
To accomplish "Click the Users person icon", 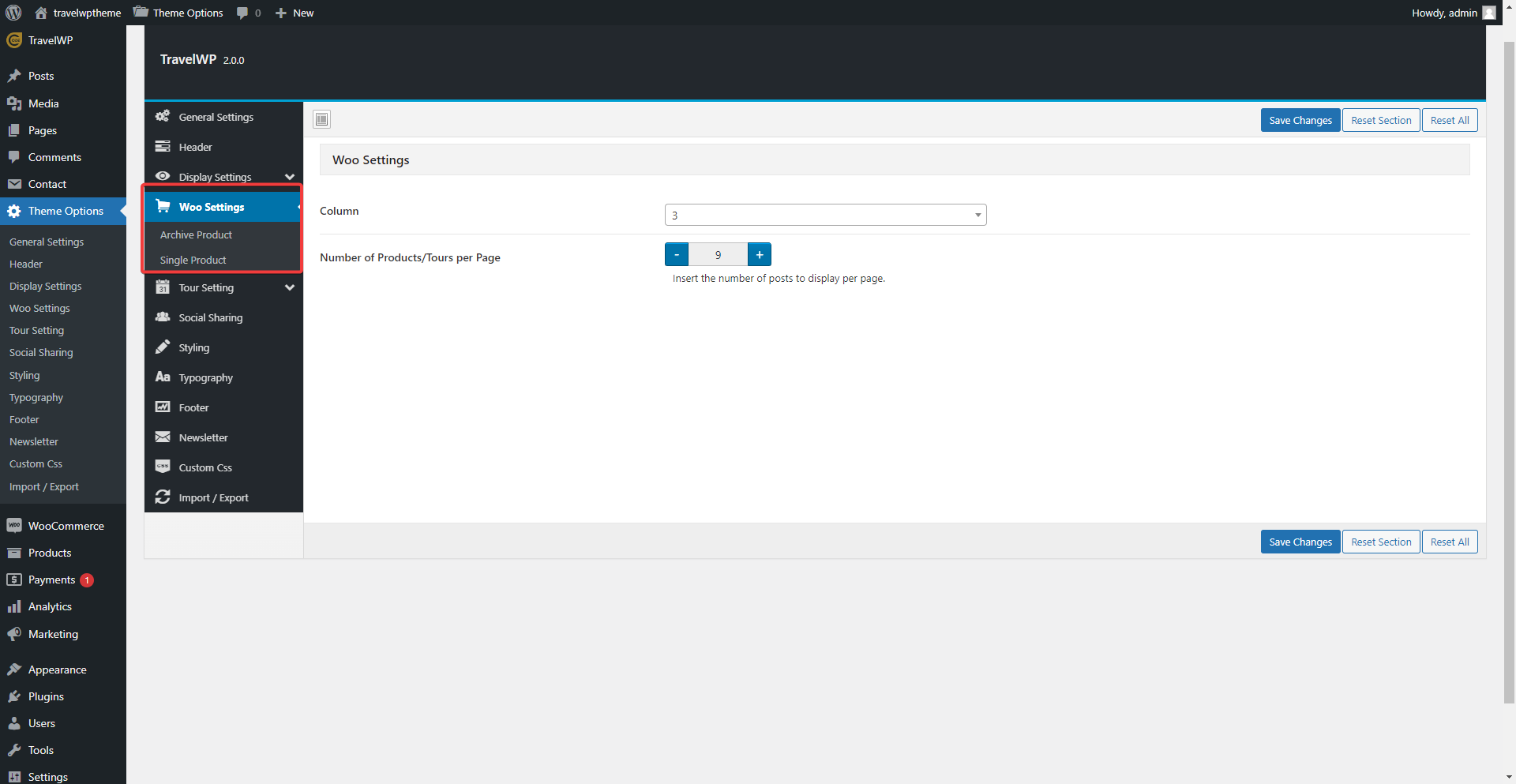I will click(x=13, y=723).
